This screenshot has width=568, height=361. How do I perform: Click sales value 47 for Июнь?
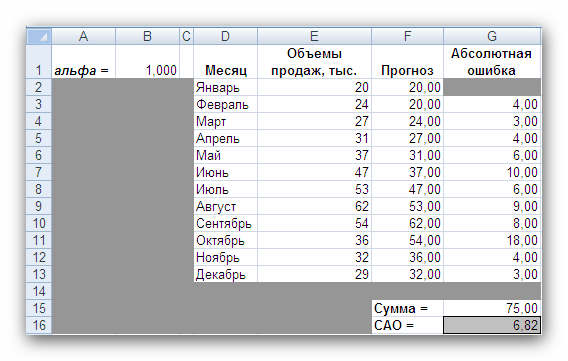(314, 172)
